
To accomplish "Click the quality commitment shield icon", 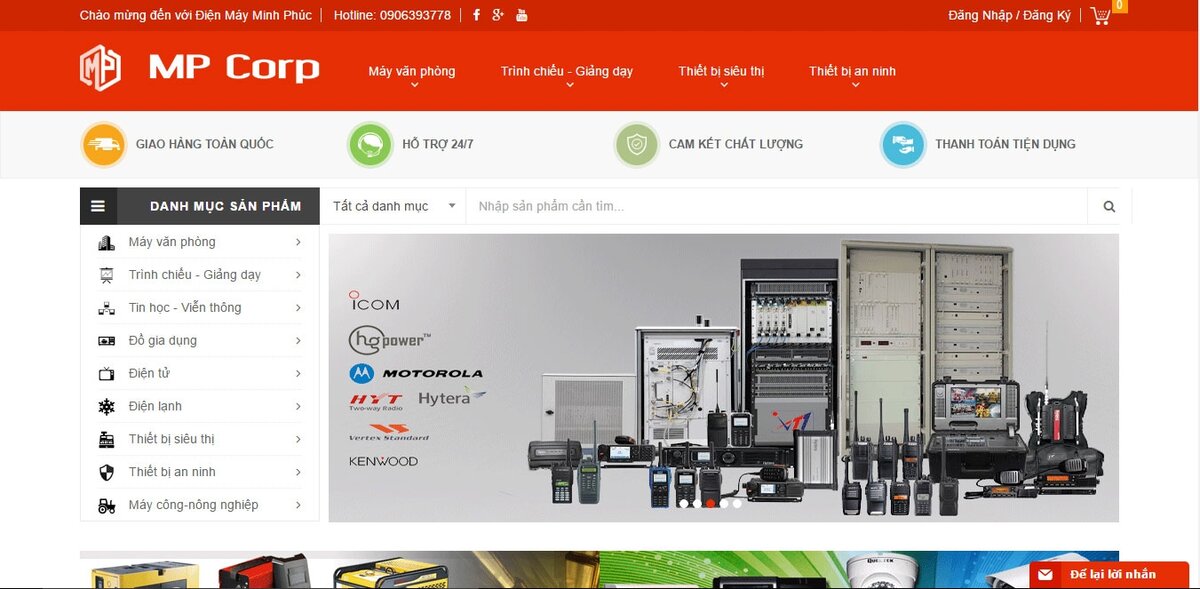I will point(637,144).
